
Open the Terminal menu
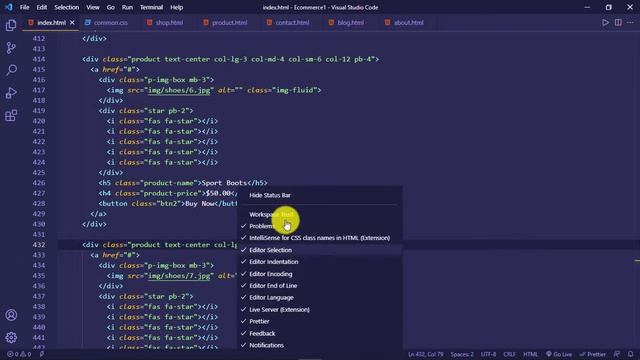click(x=151, y=7)
